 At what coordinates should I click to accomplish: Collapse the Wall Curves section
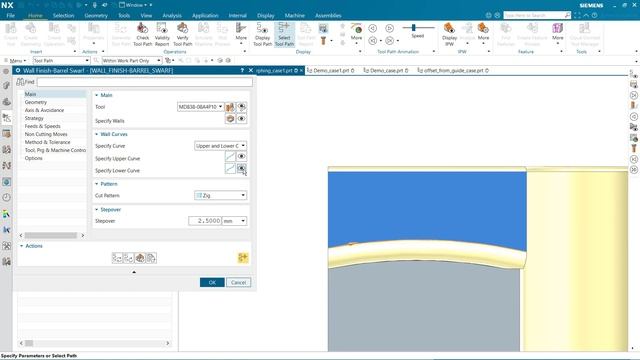tap(97, 134)
